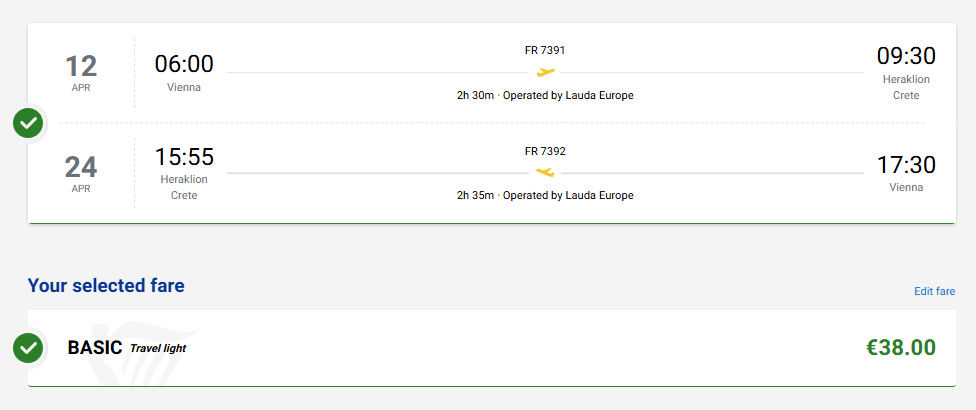The image size is (976, 410).
Task: Select the BASIC fare name
Action: point(95,348)
